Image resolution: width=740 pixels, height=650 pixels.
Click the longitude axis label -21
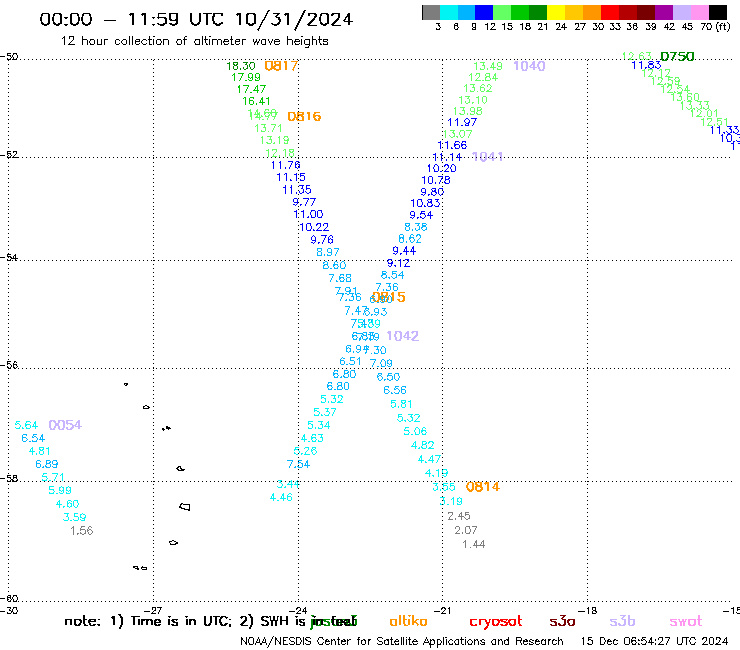(443, 610)
